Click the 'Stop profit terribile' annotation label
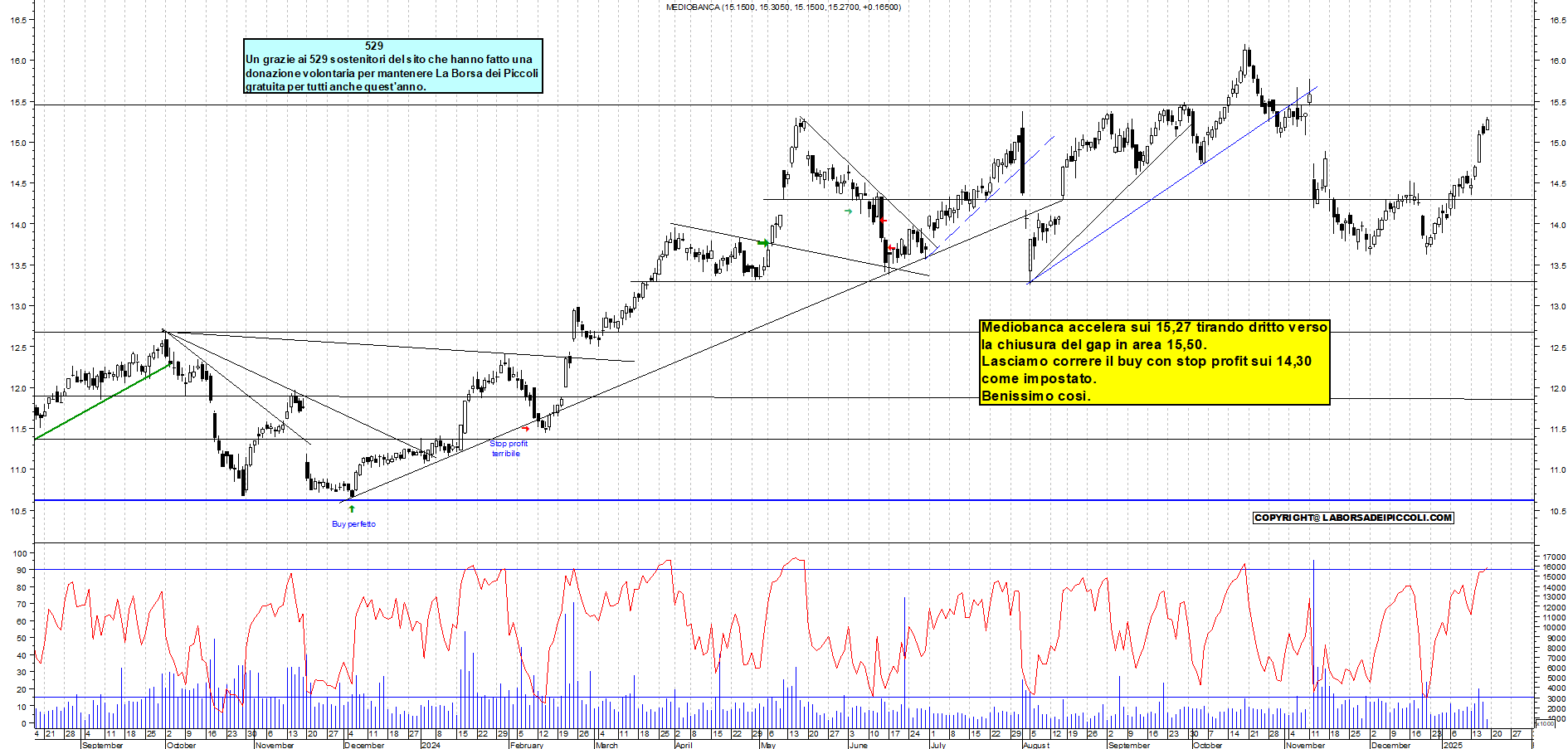Screen dimensions: 1568x749 coord(508,449)
